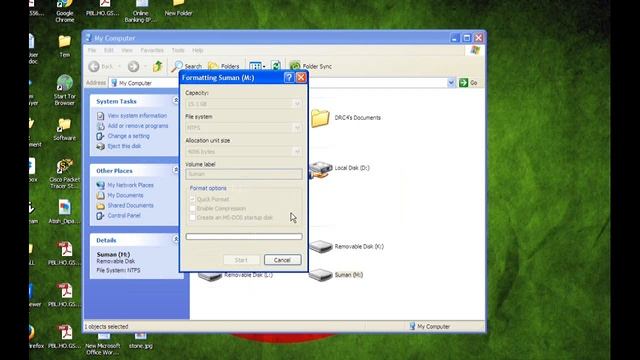Select Local Disk (D:) drive icon
This screenshot has height=360, width=640.
coord(321,169)
